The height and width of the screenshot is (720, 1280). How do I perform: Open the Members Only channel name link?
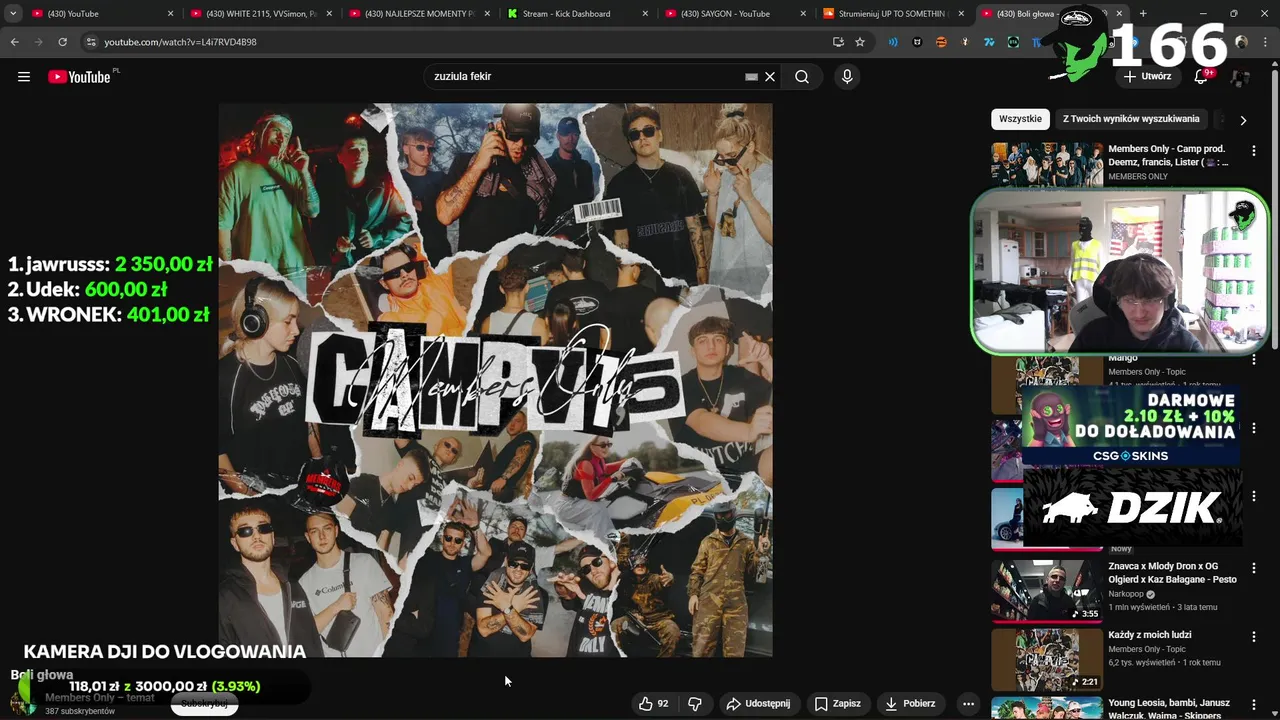pyautogui.click(x=99, y=698)
